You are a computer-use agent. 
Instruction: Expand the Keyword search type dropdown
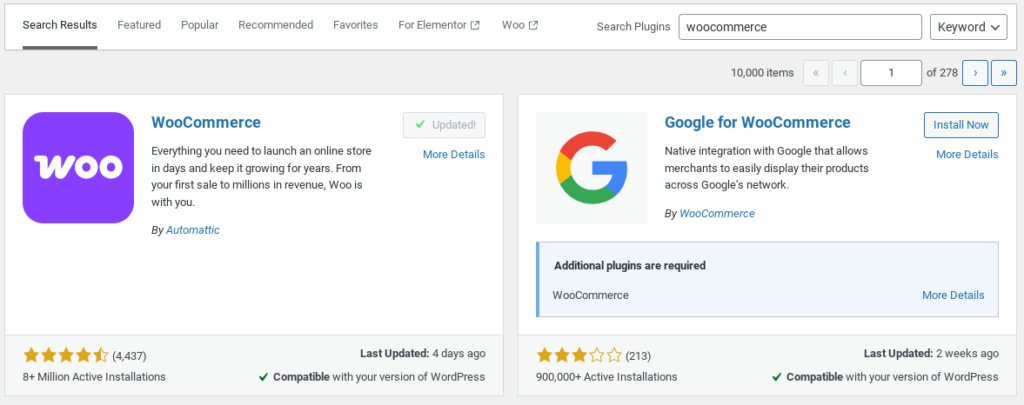point(968,27)
